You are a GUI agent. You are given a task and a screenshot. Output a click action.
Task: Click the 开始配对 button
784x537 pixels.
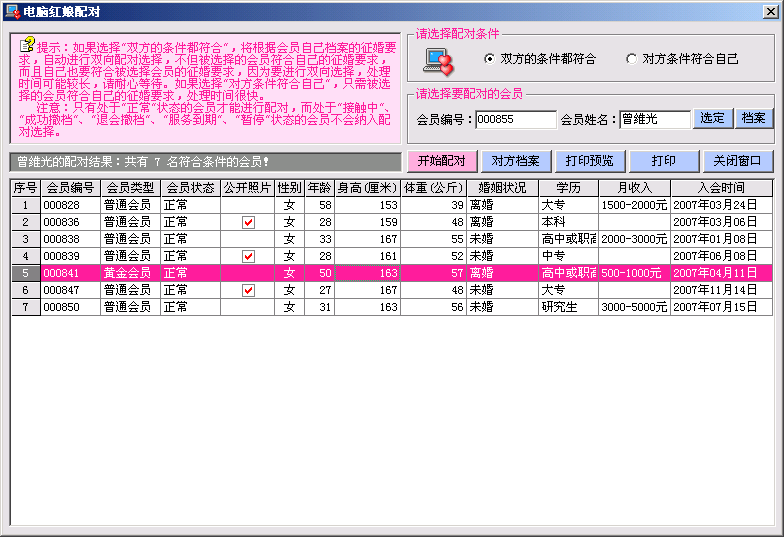pyautogui.click(x=441, y=161)
